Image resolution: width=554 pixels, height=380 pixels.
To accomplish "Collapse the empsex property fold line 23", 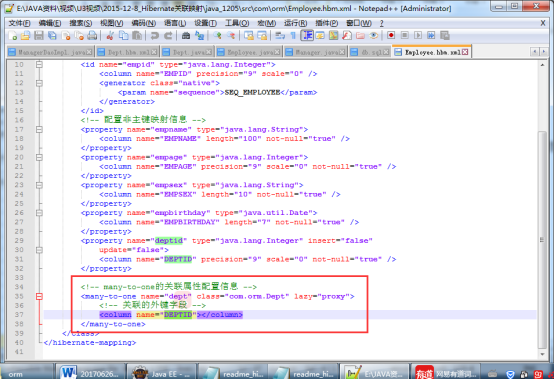I will pos(39,185).
